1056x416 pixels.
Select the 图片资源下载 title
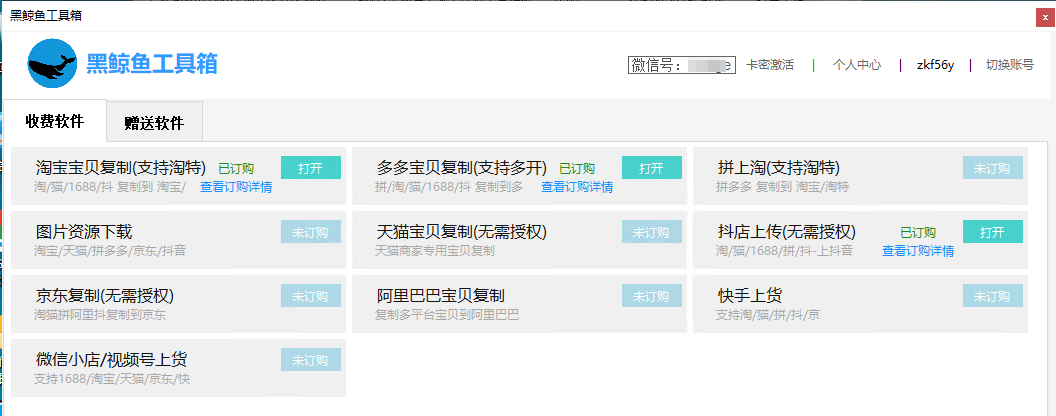click(84, 232)
